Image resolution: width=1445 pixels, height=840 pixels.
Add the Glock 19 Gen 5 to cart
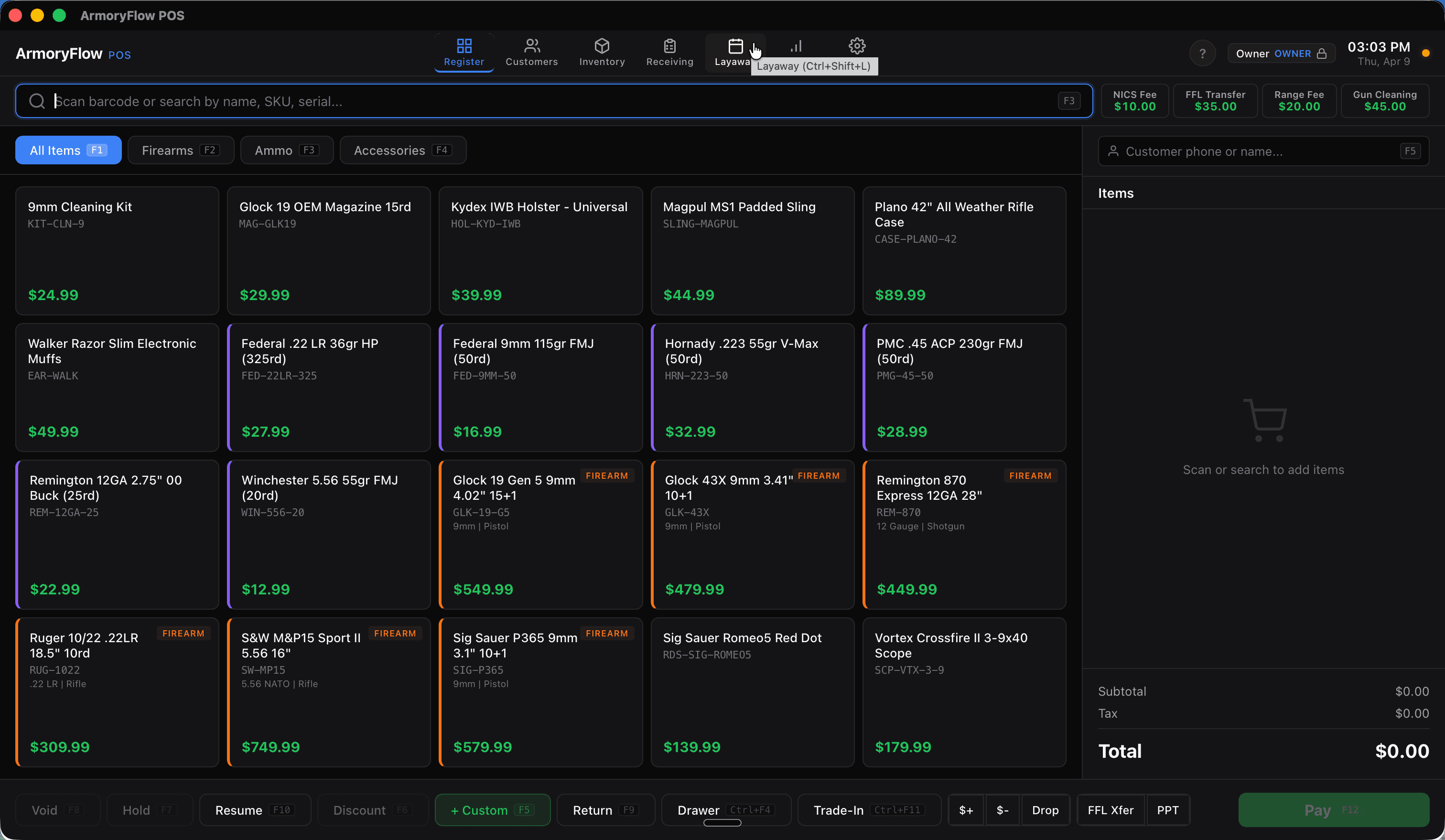[x=540, y=533]
